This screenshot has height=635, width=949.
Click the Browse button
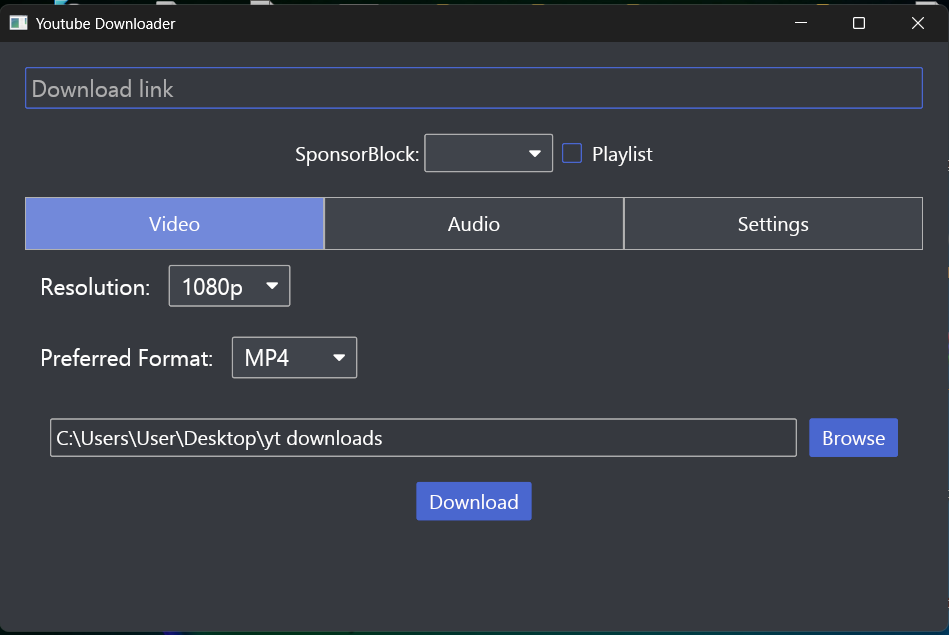853,438
